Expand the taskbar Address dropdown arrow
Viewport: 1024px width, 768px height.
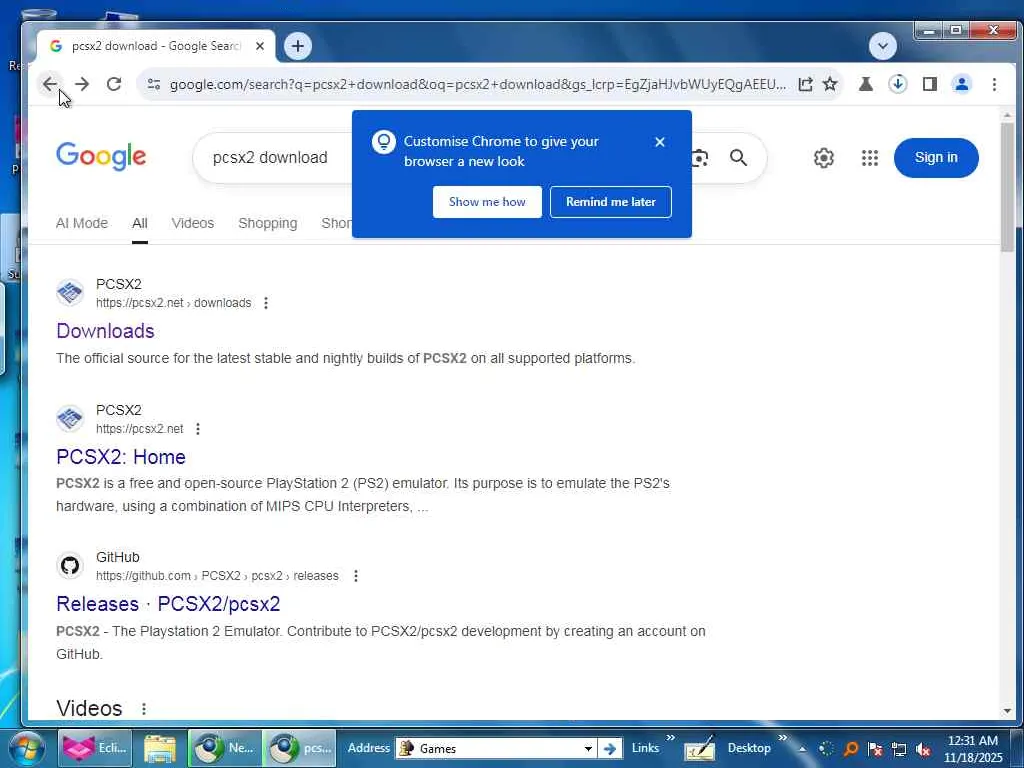pos(588,748)
